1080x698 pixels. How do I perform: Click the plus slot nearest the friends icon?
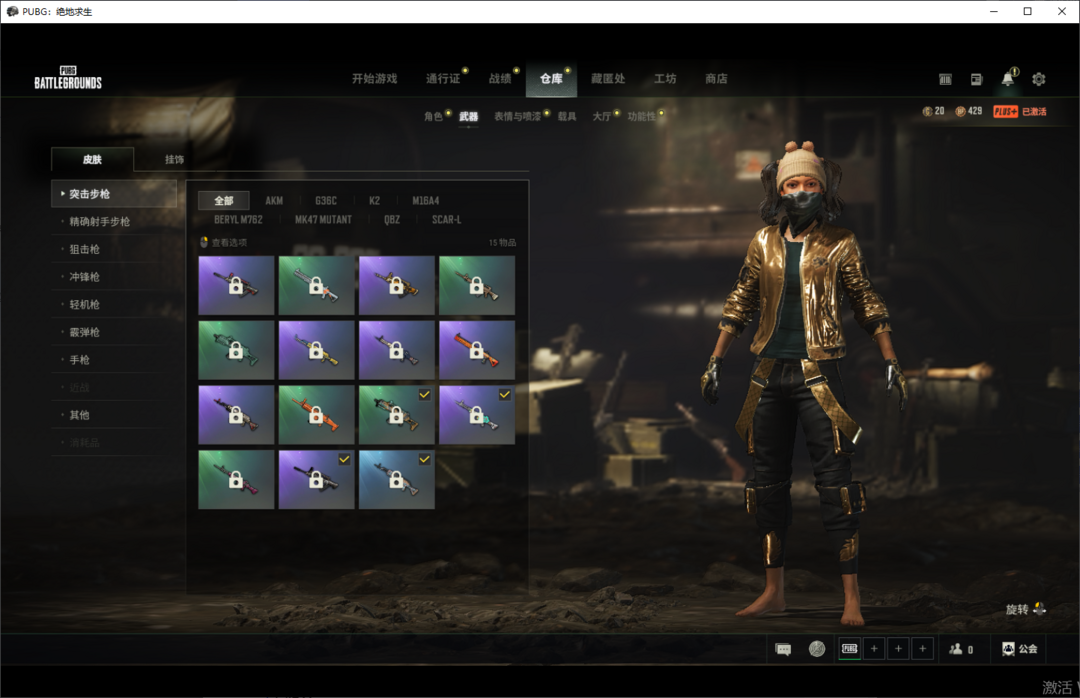click(922, 648)
